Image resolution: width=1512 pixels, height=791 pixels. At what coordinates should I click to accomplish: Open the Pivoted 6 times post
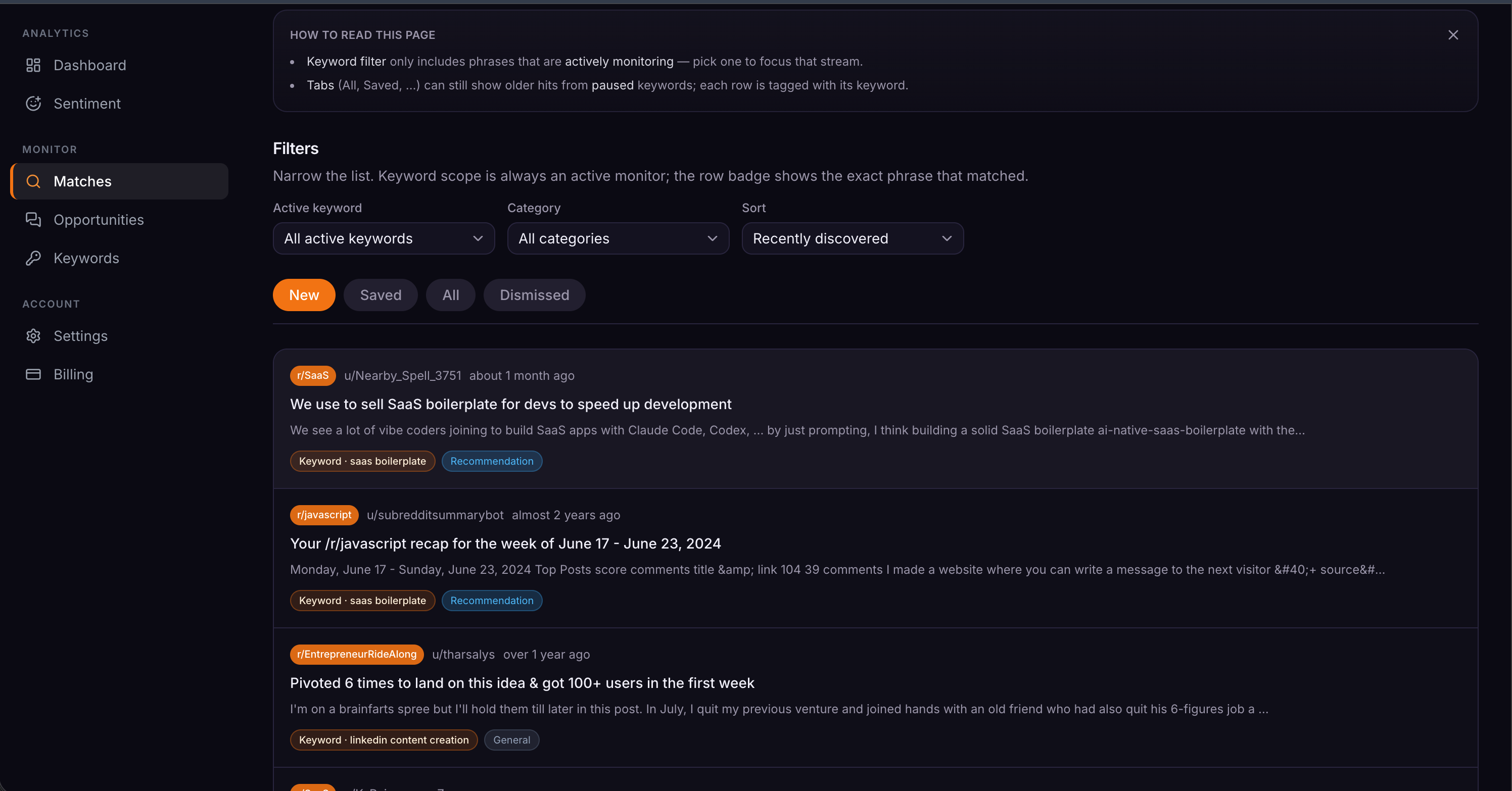pyautogui.click(x=522, y=683)
